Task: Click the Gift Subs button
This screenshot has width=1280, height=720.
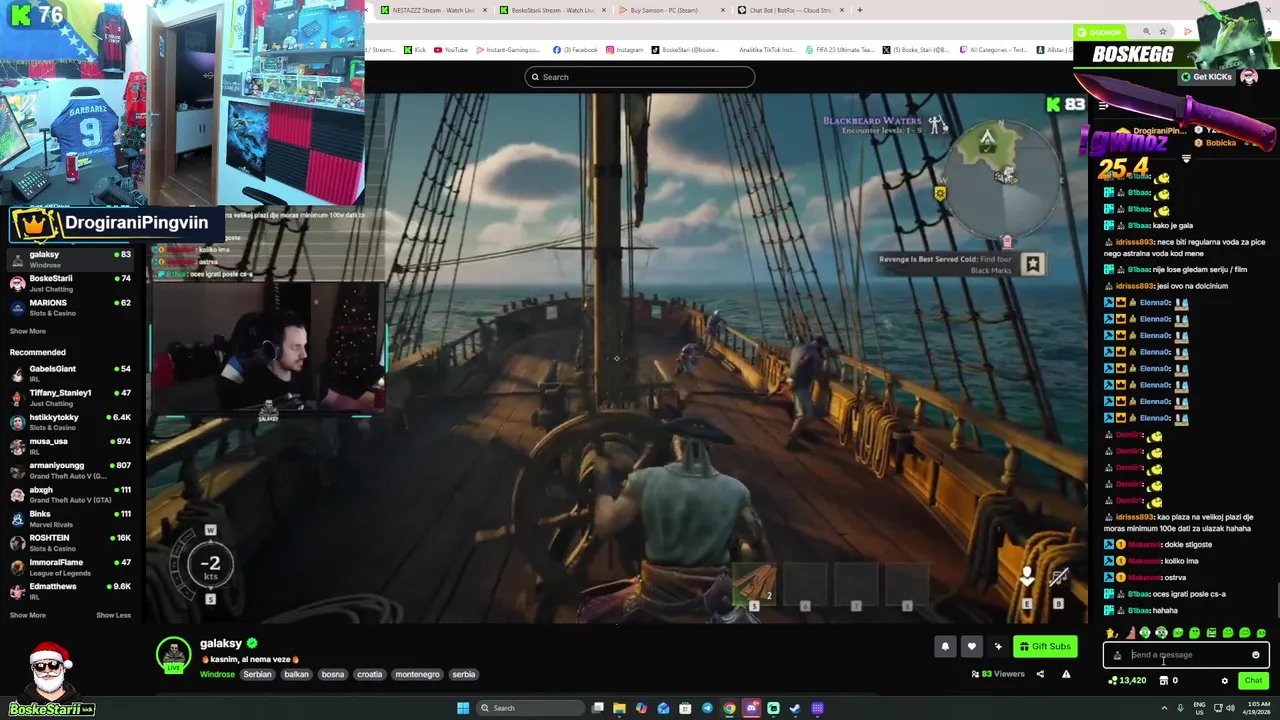Action: point(1045,646)
